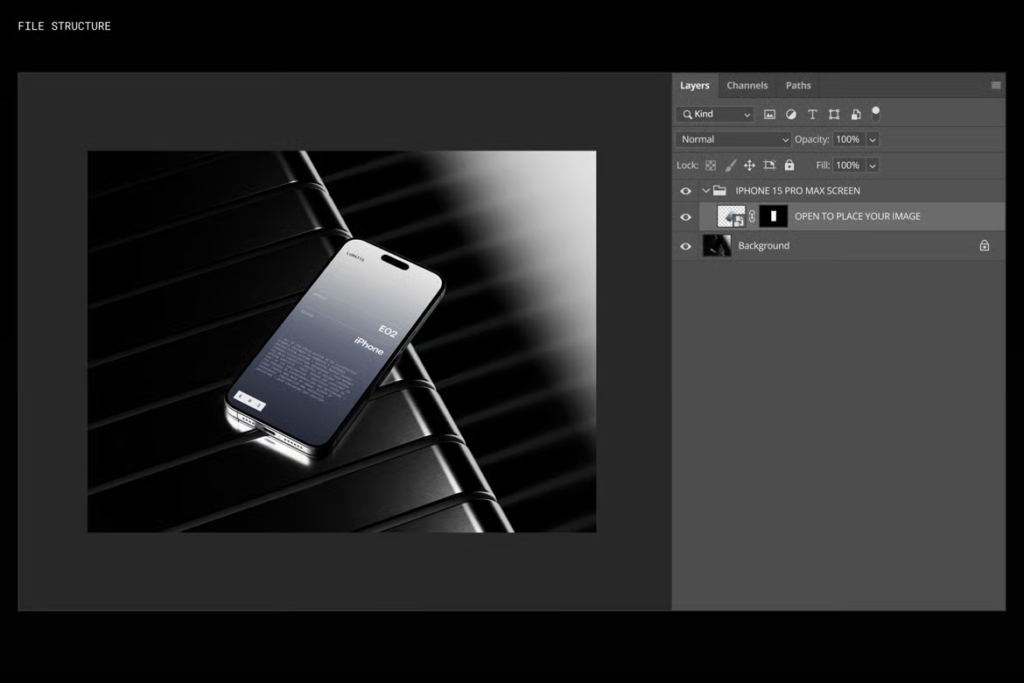The image size is (1024, 683).
Task: Hide the OPEN TO PLACE YOUR IMAGE layer
Action: pyautogui.click(x=686, y=216)
